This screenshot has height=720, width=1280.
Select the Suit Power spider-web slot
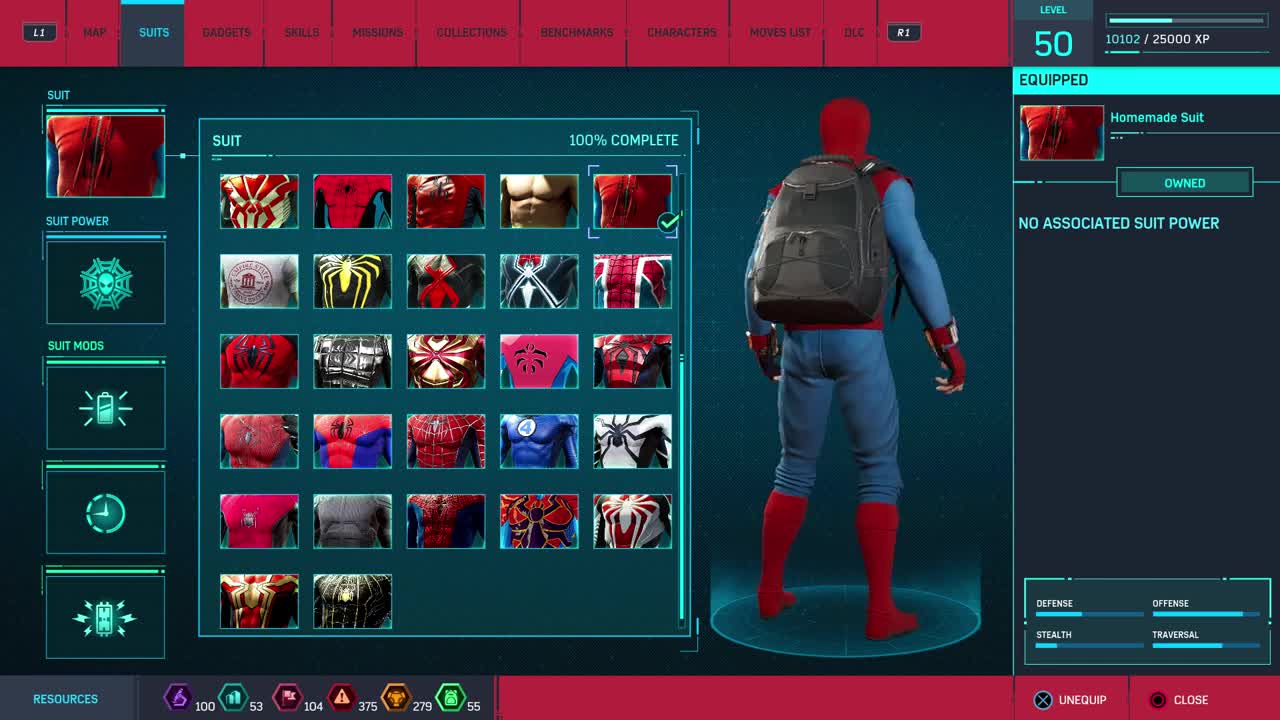[105, 283]
